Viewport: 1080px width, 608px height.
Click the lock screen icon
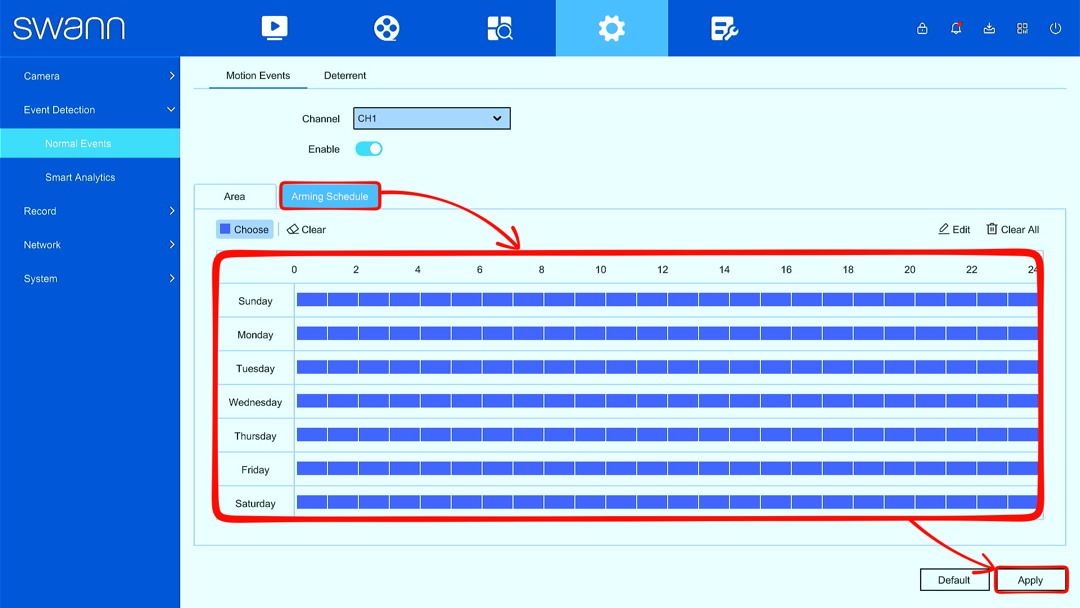922,28
